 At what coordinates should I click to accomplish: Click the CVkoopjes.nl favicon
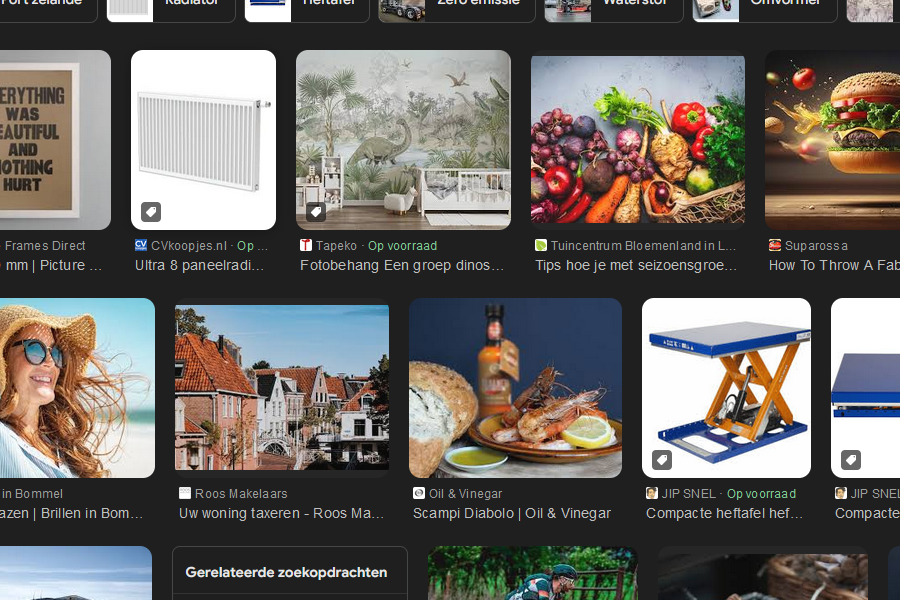tap(141, 245)
